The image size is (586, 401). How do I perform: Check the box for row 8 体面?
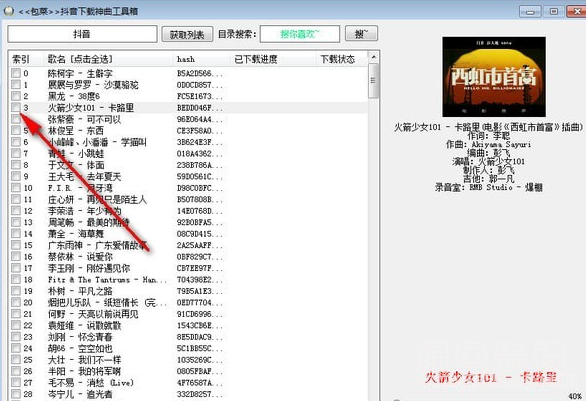(16, 165)
